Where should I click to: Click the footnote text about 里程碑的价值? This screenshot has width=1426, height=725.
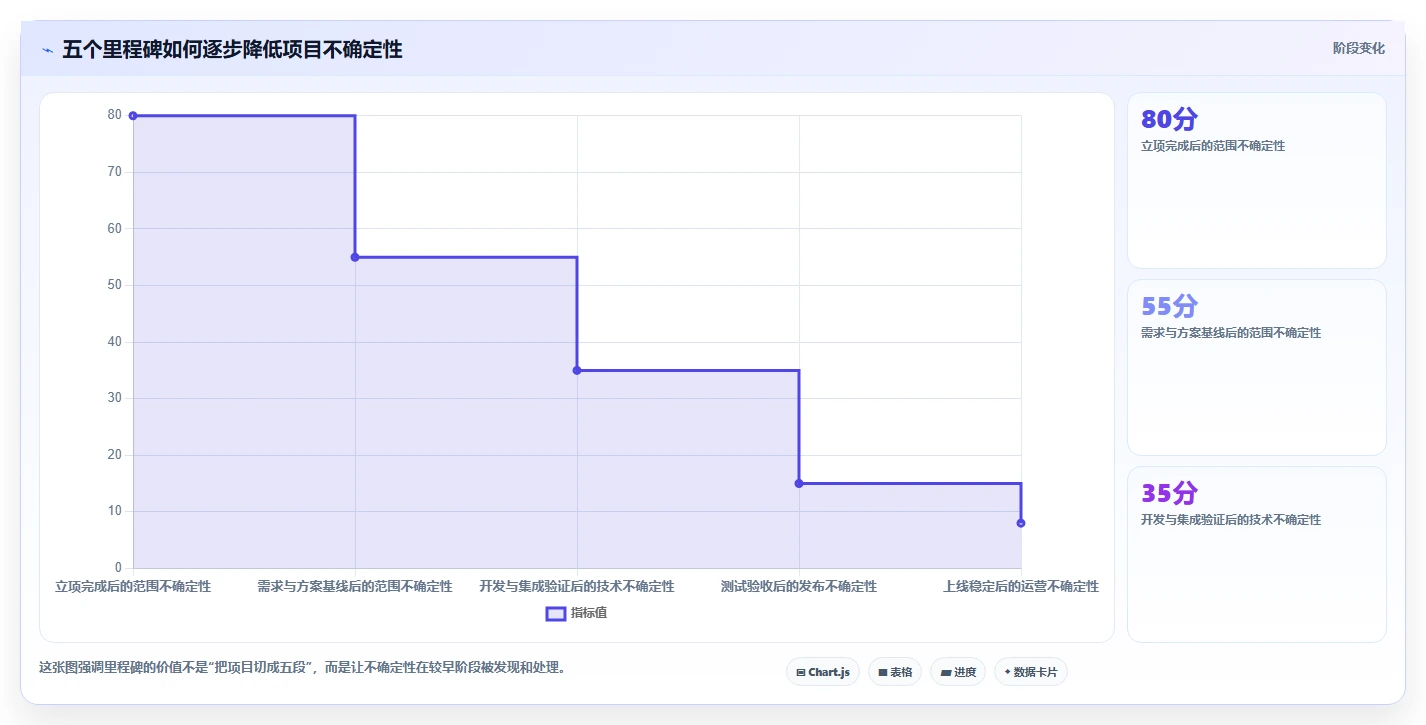(x=302, y=667)
